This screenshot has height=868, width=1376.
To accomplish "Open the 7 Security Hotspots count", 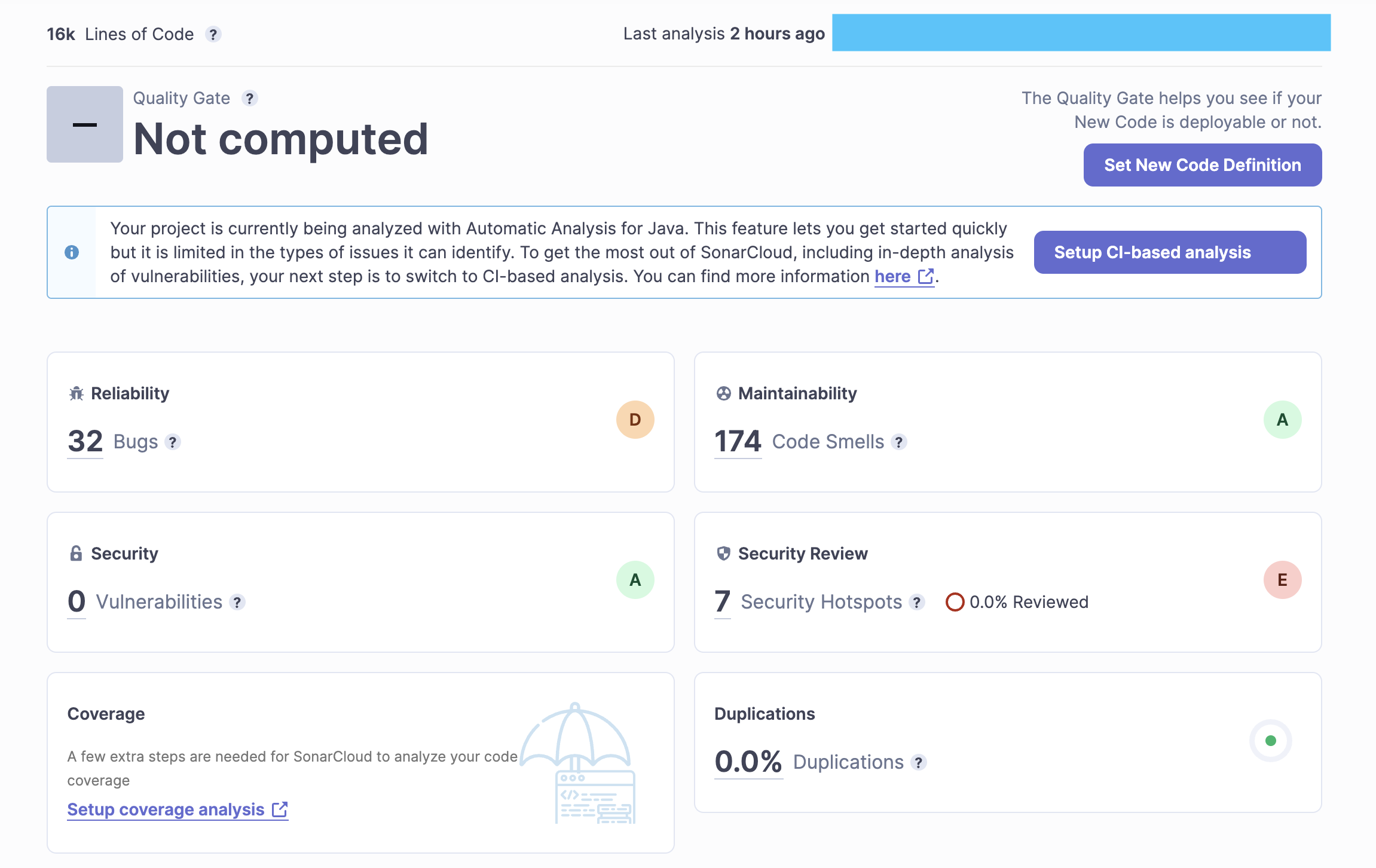I will 722,601.
